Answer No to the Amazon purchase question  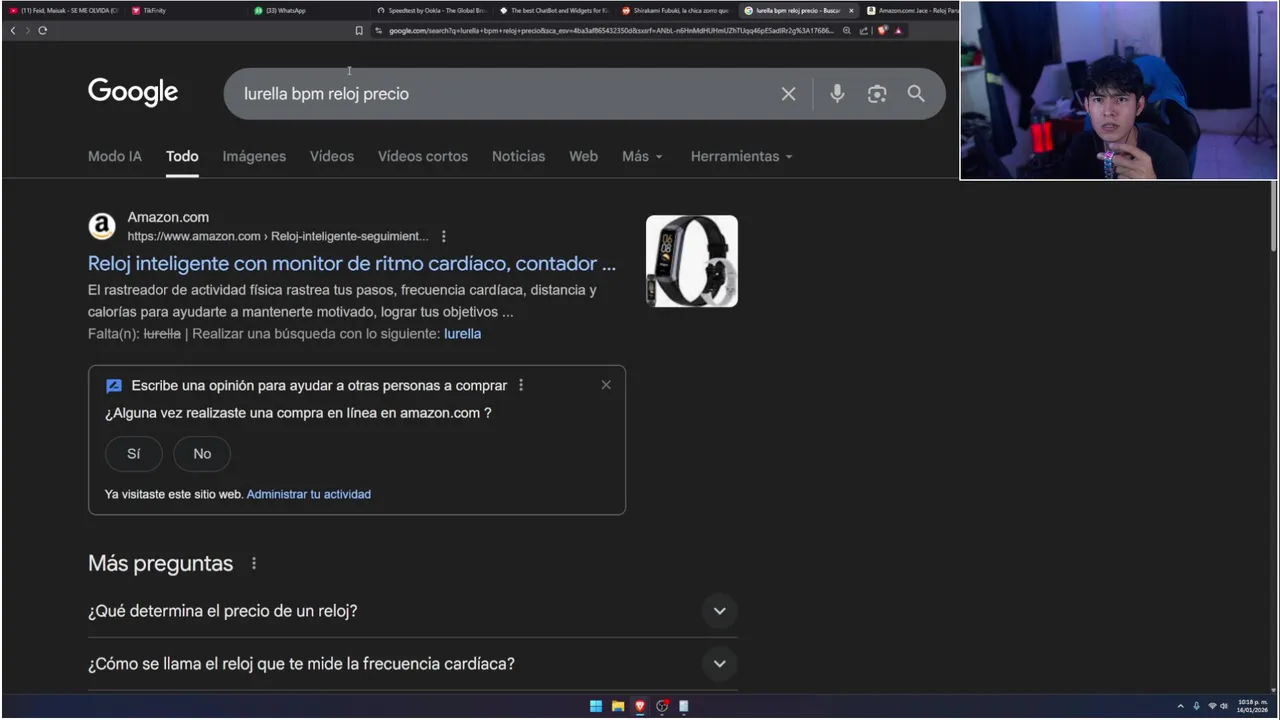[202, 454]
